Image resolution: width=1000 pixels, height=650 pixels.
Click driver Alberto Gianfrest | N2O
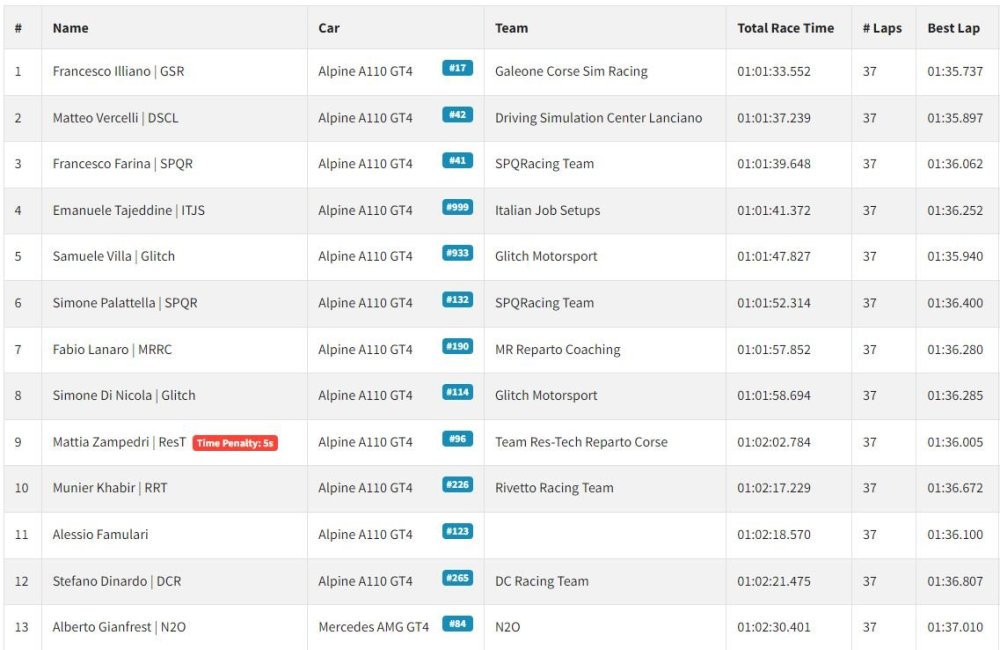(x=119, y=627)
